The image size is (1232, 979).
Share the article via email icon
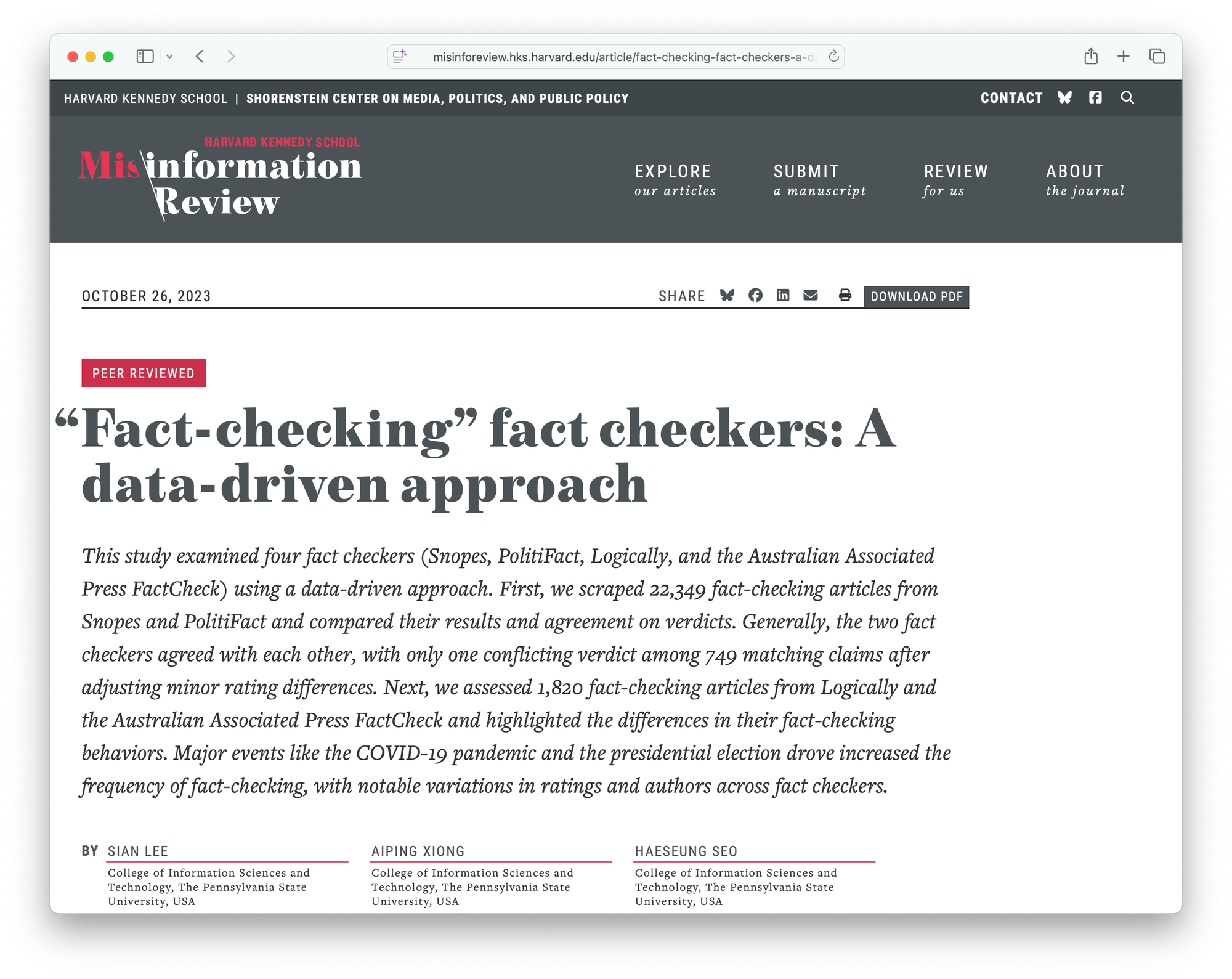(811, 296)
